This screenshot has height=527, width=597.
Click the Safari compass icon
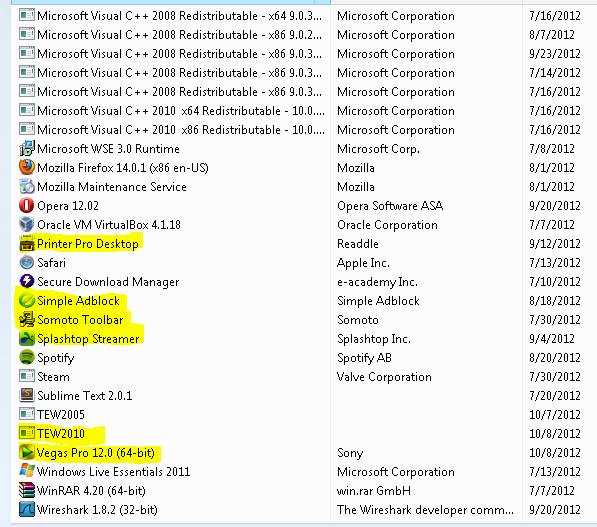(x=27, y=262)
